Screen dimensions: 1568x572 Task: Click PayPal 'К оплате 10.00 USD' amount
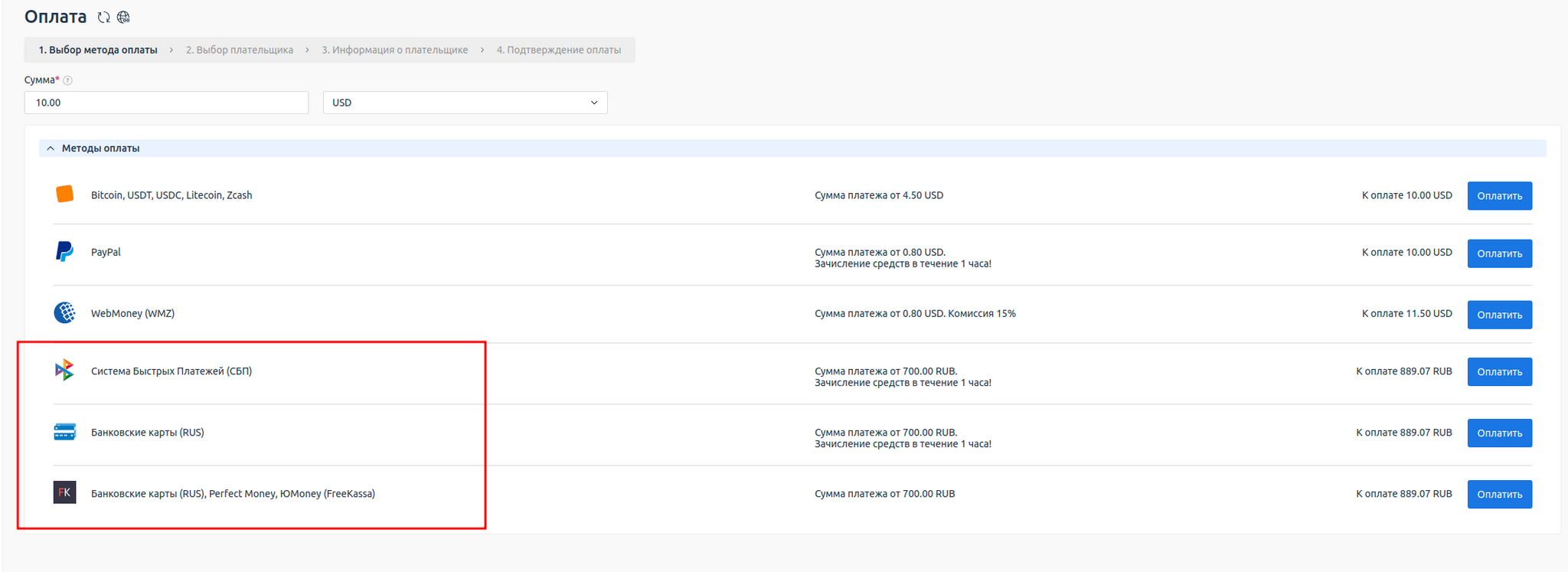pyautogui.click(x=1407, y=252)
